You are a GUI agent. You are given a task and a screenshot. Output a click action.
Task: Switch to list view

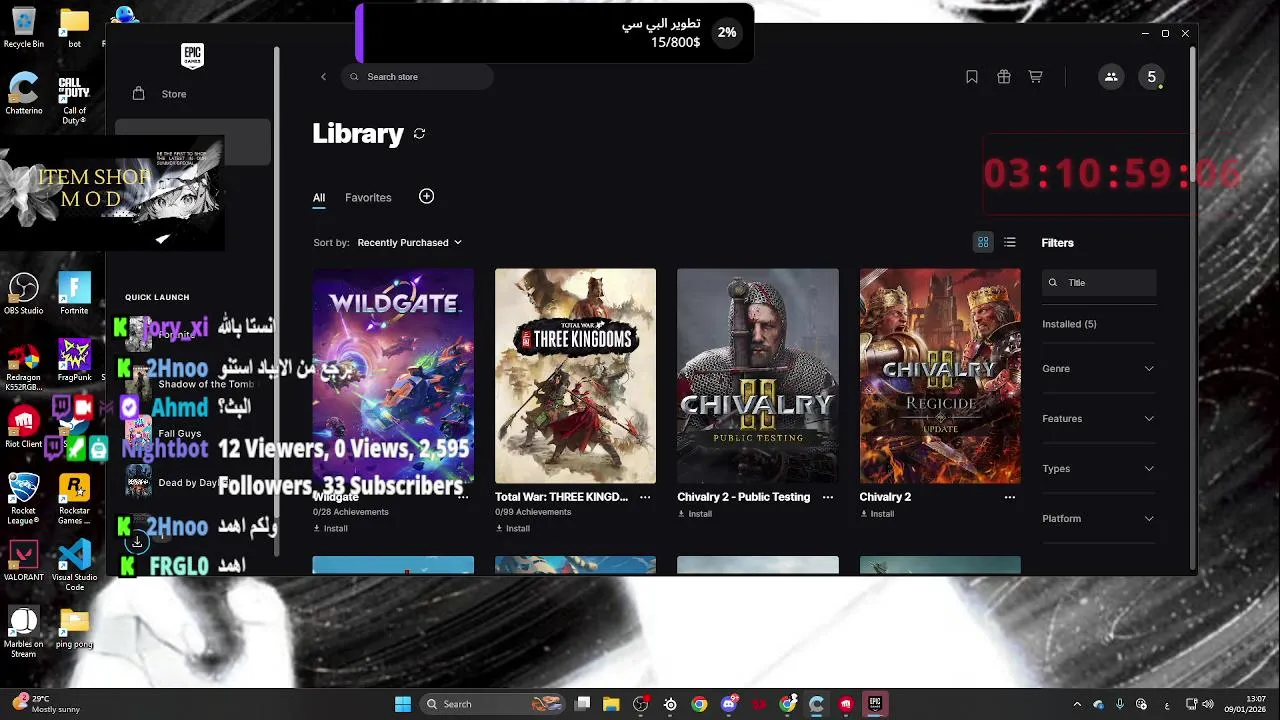[x=1010, y=243]
